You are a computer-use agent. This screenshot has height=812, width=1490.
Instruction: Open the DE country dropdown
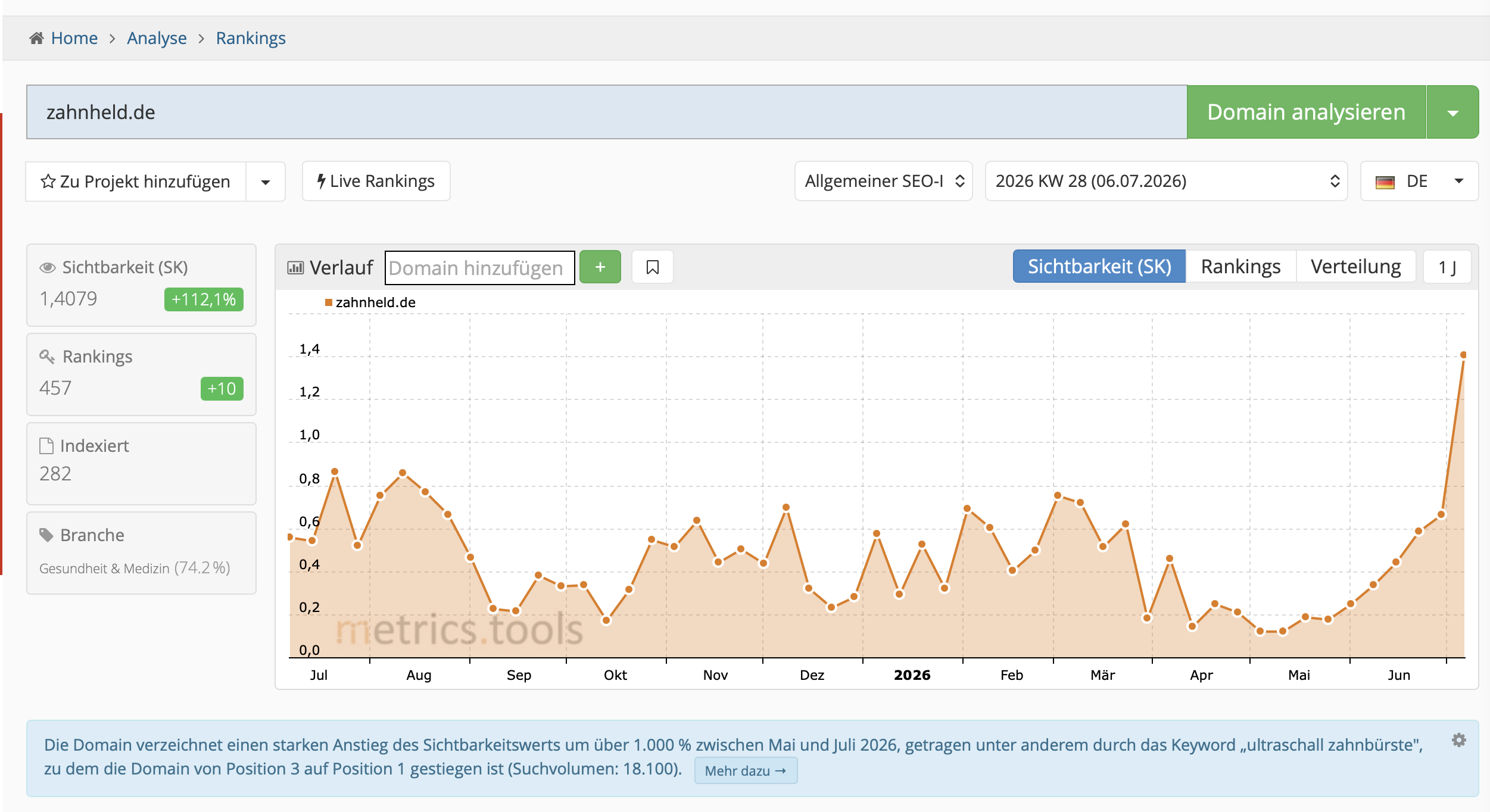click(1419, 181)
